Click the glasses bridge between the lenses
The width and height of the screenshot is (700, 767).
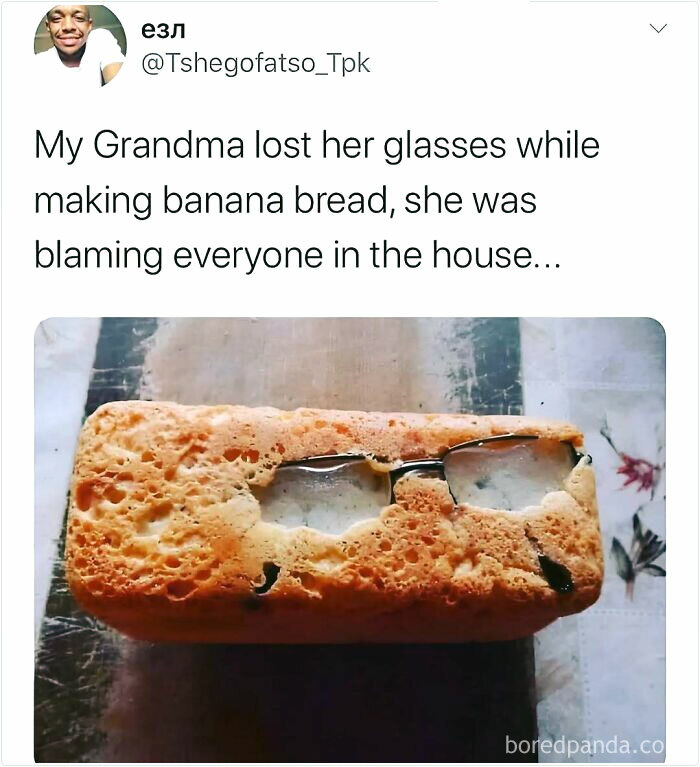pyautogui.click(x=417, y=469)
